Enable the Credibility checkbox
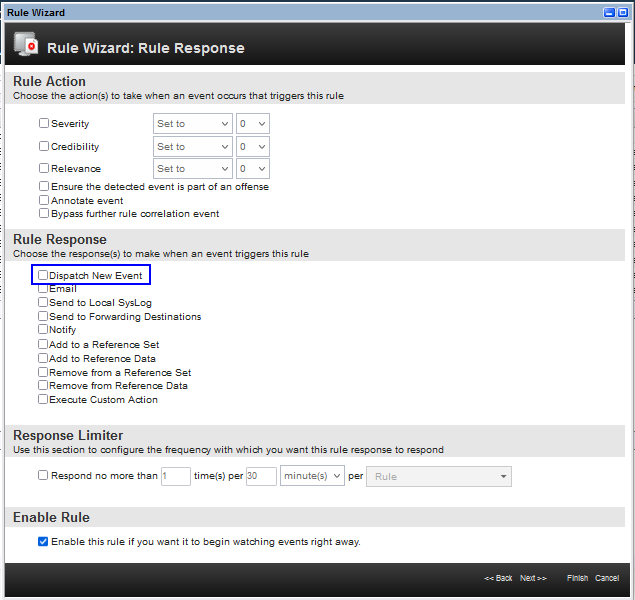Image resolution: width=635 pixels, height=600 pixels. [x=44, y=146]
